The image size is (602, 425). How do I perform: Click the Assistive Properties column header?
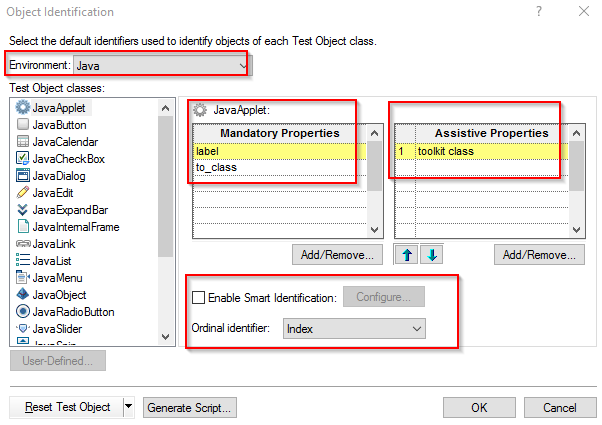point(491,133)
